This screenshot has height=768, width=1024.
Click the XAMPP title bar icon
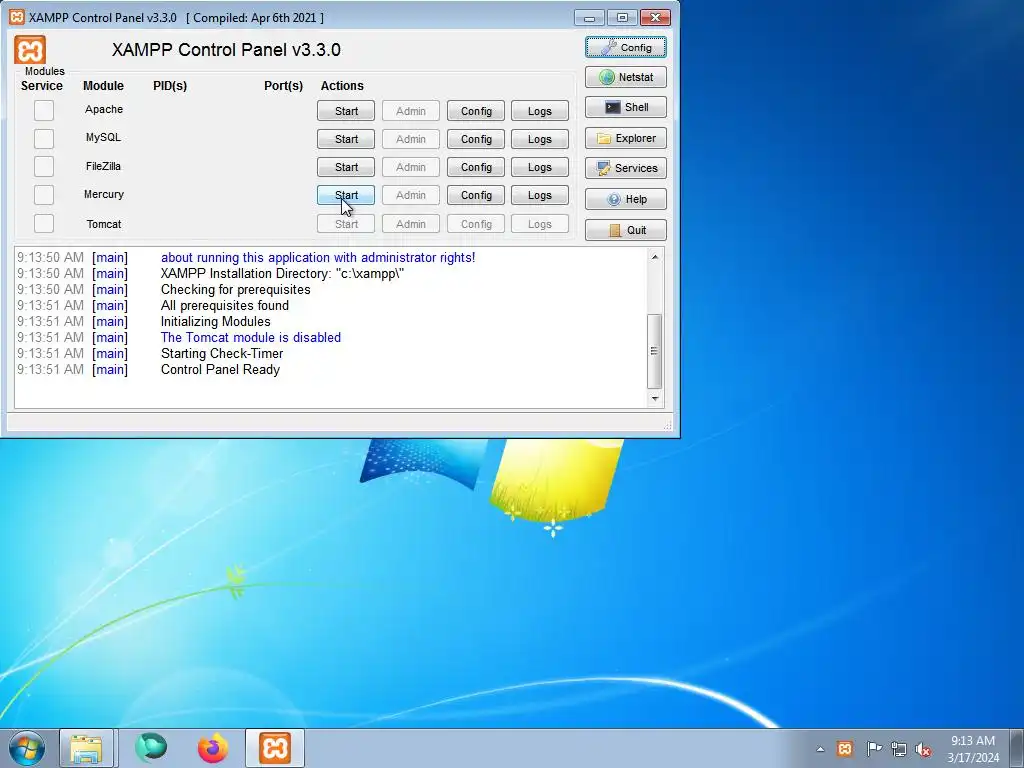point(17,17)
